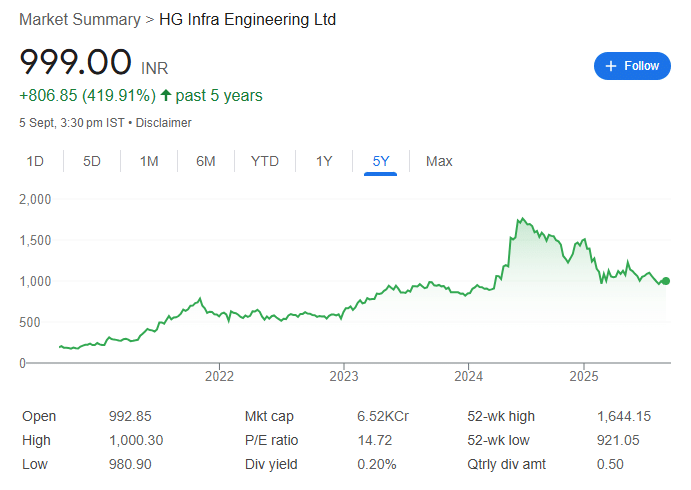Image resolution: width=691 pixels, height=490 pixels.
Task: Click the Open value 992.85
Action: [x=130, y=416]
